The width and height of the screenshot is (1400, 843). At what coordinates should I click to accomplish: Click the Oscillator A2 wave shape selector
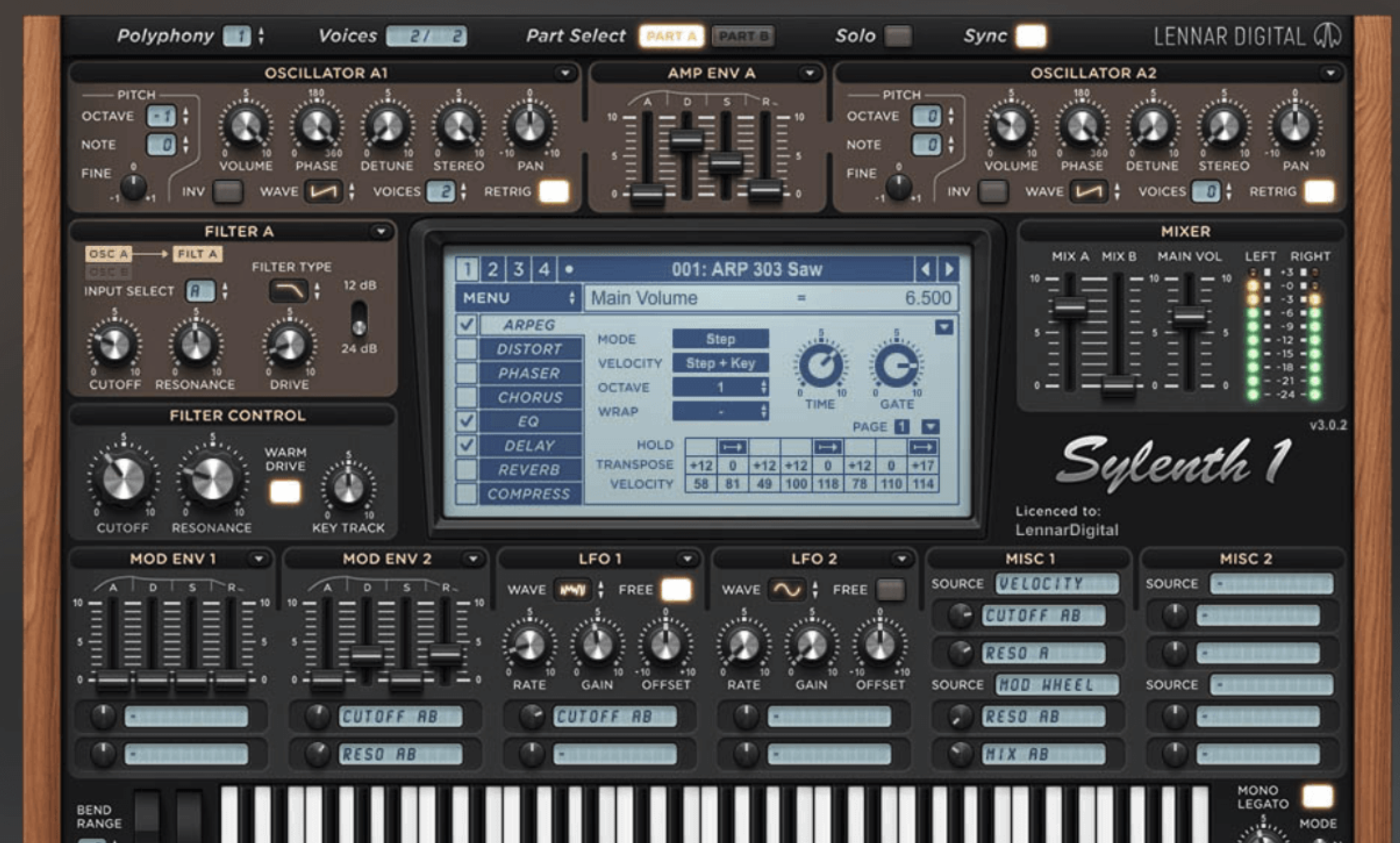[1089, 192]
